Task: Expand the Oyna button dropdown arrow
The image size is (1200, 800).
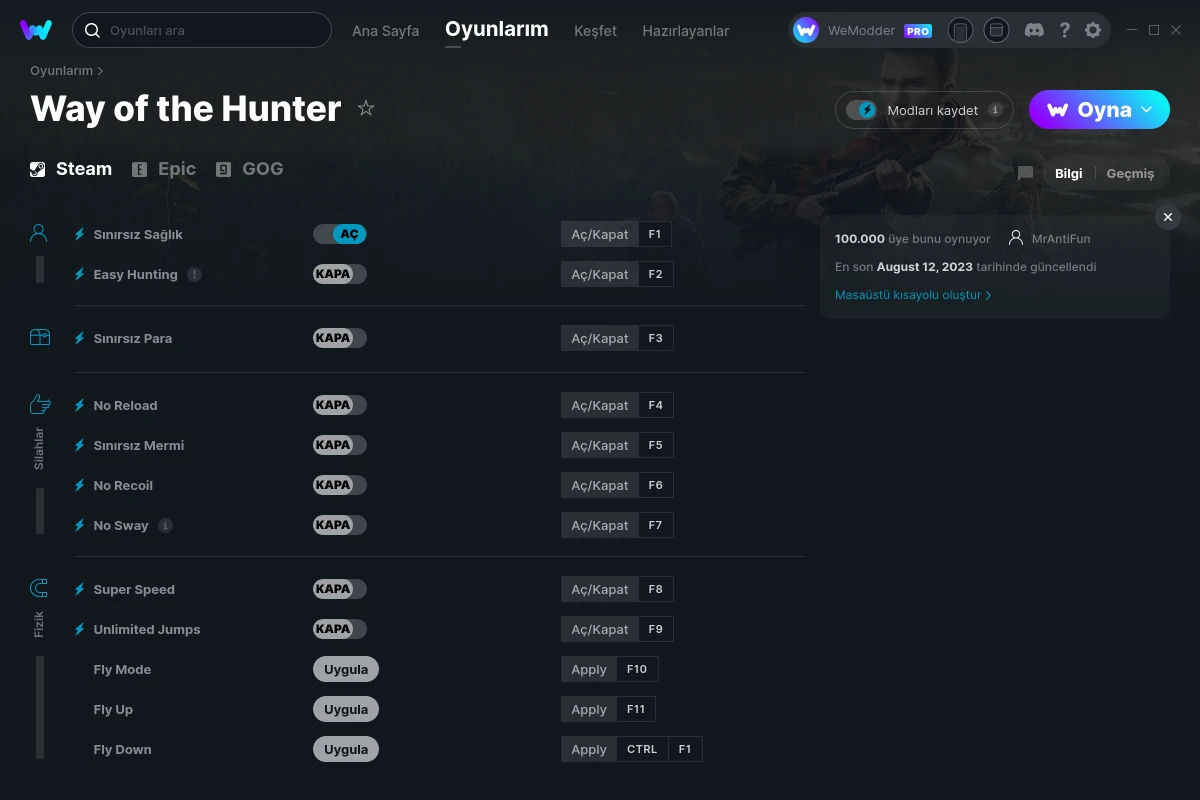Action: 1147,109
